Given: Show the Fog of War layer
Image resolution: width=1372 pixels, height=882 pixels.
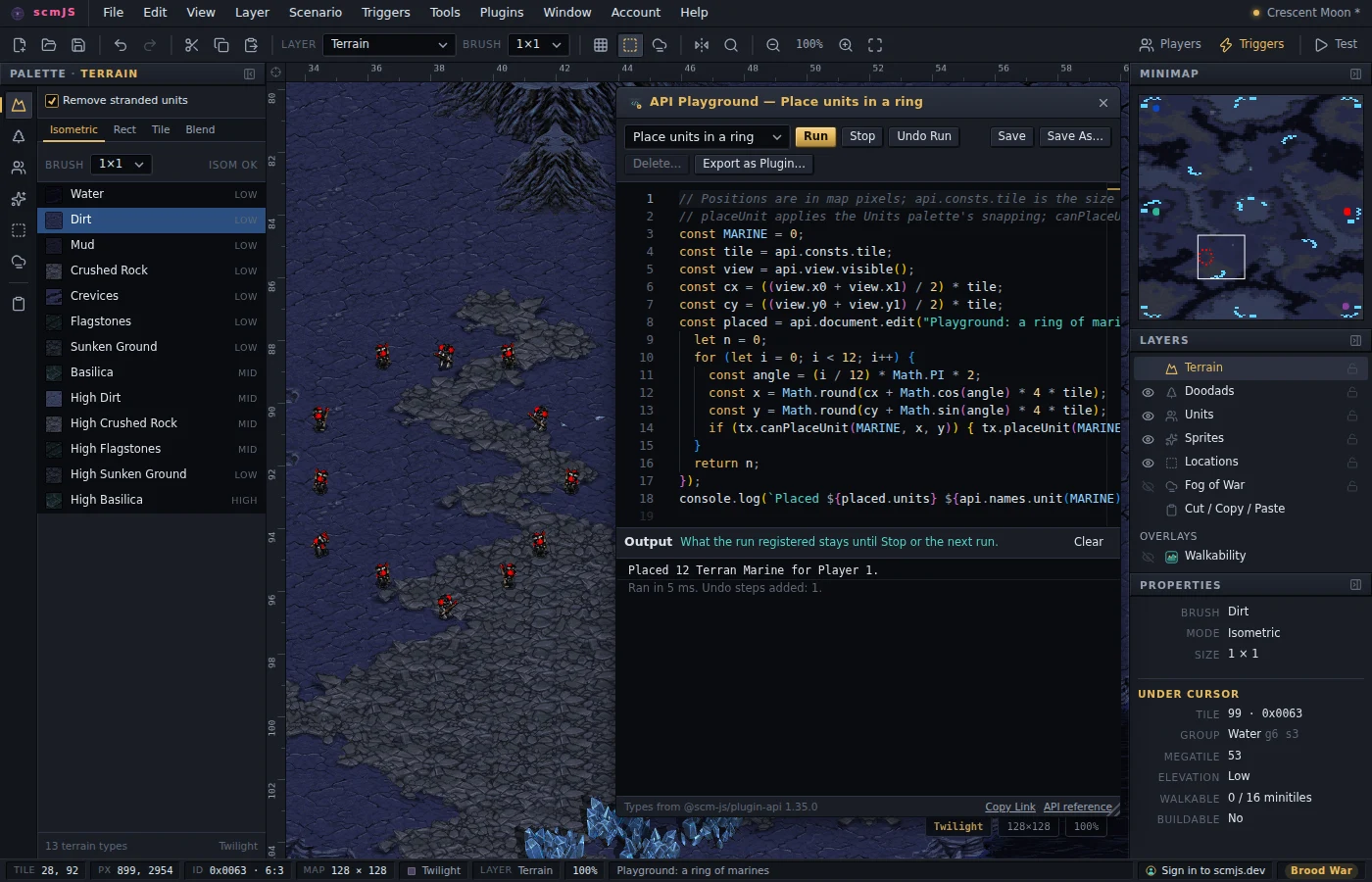Looking at the screenshot, I should pyautogui.click(x=1149, y=486).
